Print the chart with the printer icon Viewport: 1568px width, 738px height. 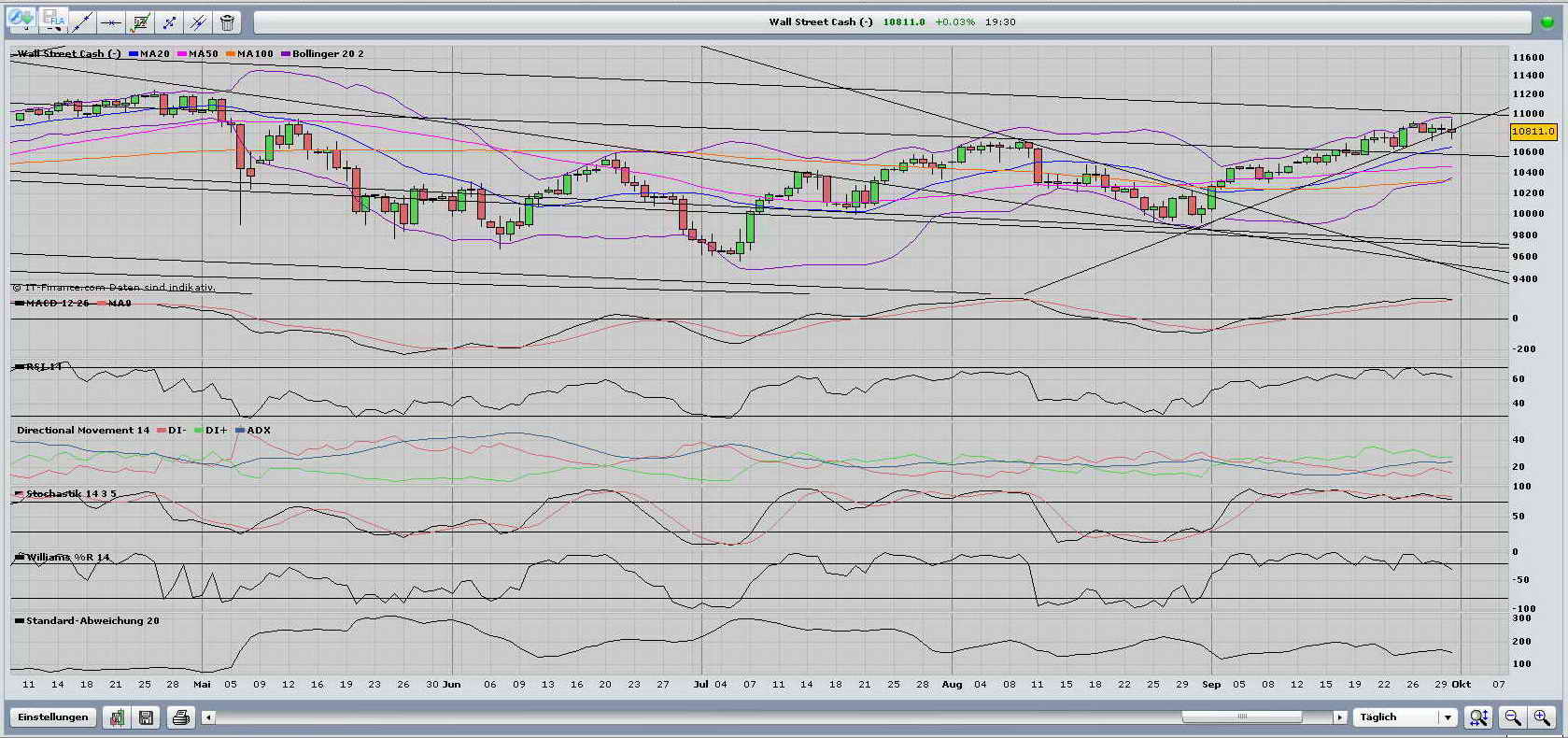(181, 717)
